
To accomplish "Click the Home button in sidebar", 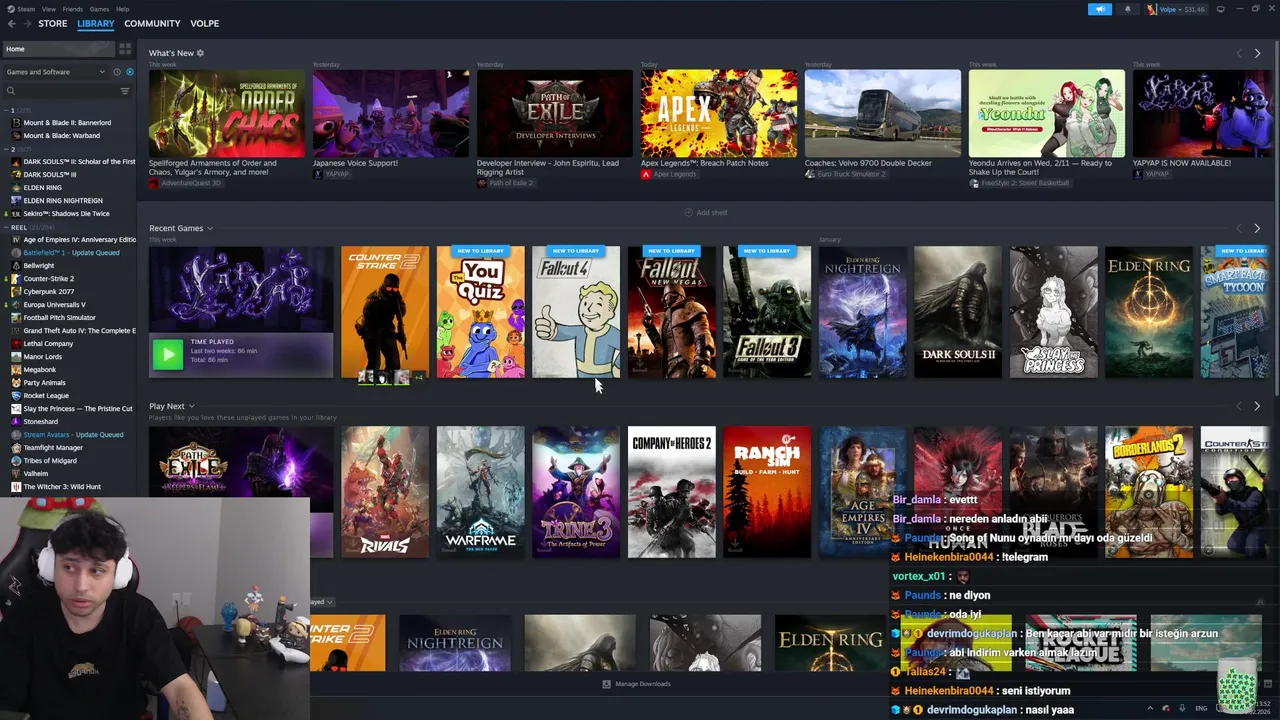I will 58,48.
